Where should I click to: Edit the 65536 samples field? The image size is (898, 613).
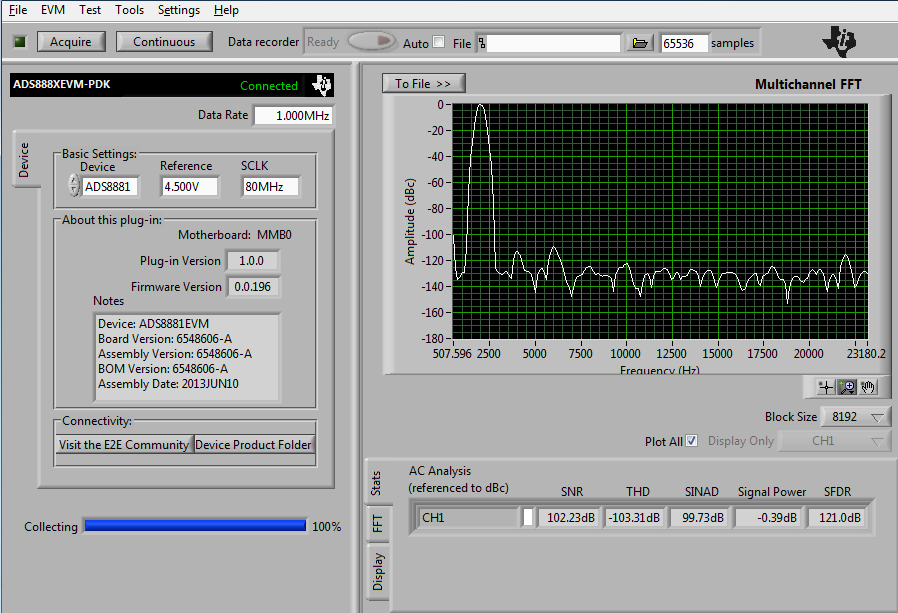(x=683, y=43)
